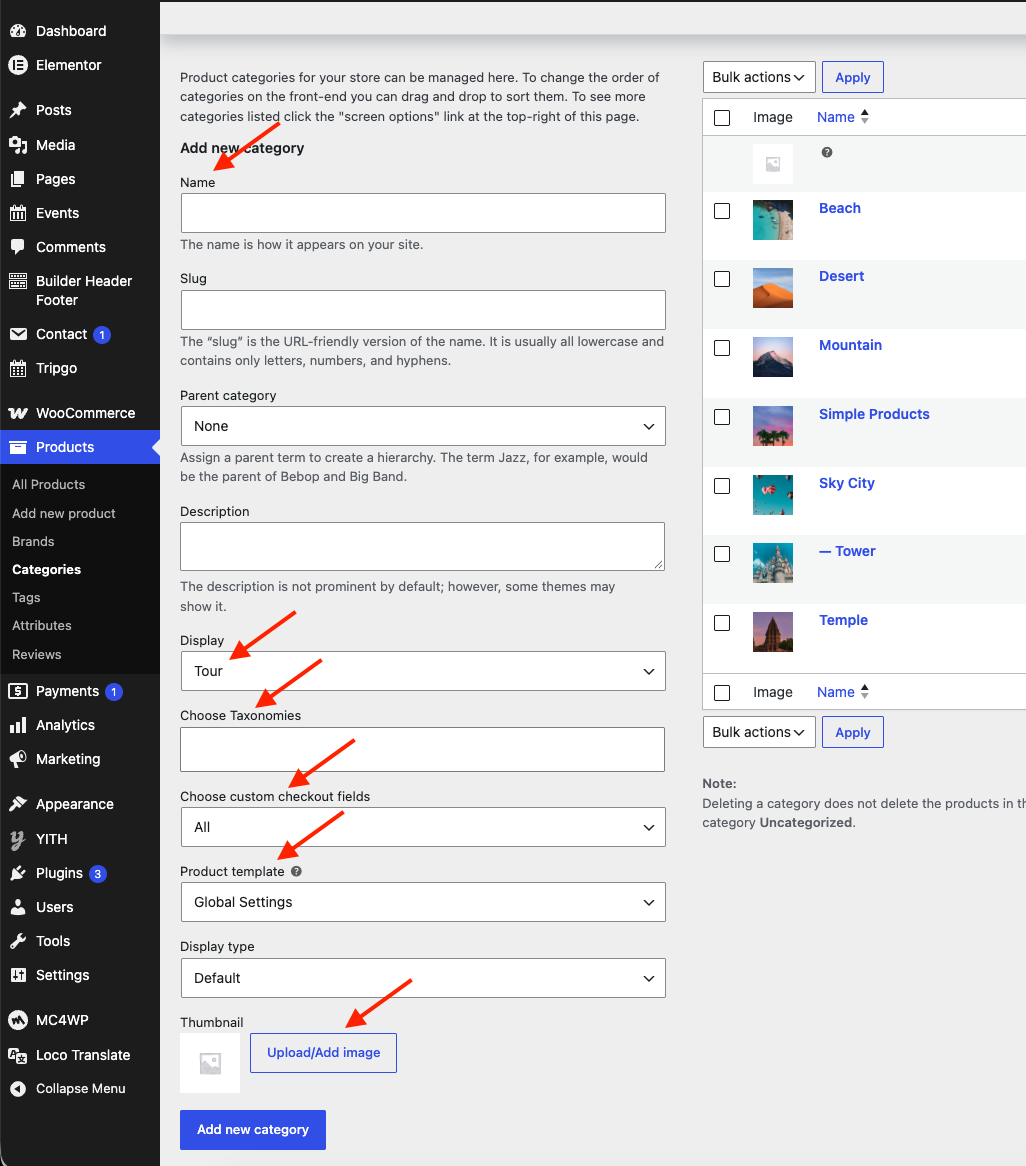Open All Products submenu item
This screenshot has width=1026, height=1166.
48,485
